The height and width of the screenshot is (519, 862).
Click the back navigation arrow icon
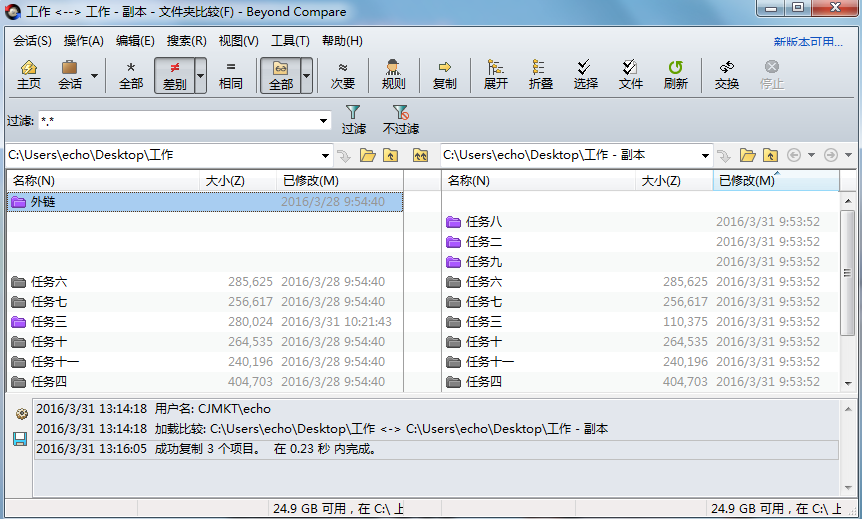tap(794, 156)
